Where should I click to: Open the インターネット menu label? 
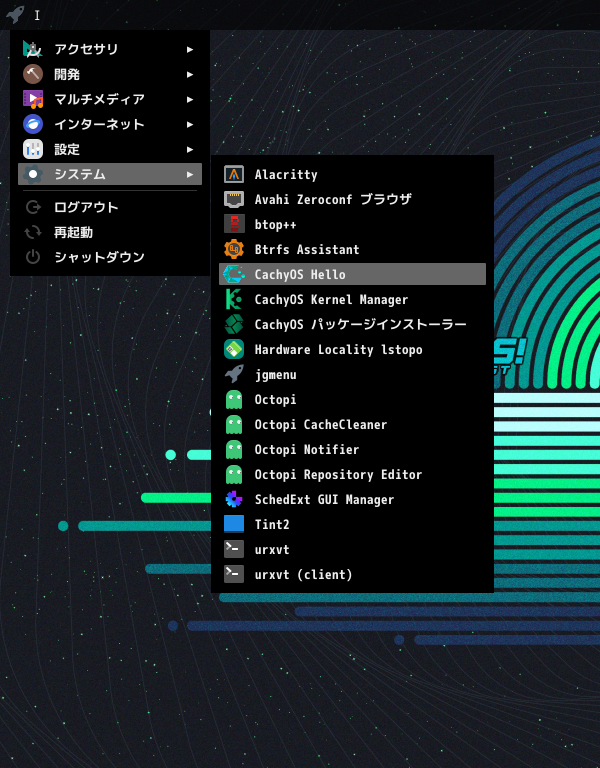point(99,124)
